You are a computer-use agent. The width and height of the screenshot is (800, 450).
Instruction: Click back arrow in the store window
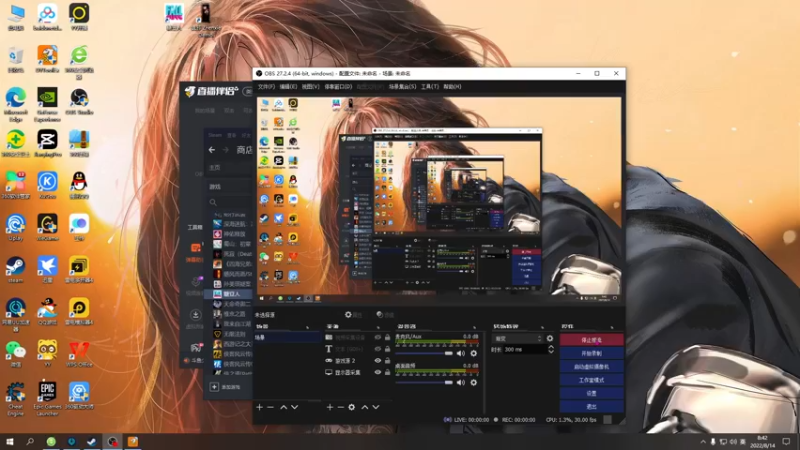click(x=212, y=150)
